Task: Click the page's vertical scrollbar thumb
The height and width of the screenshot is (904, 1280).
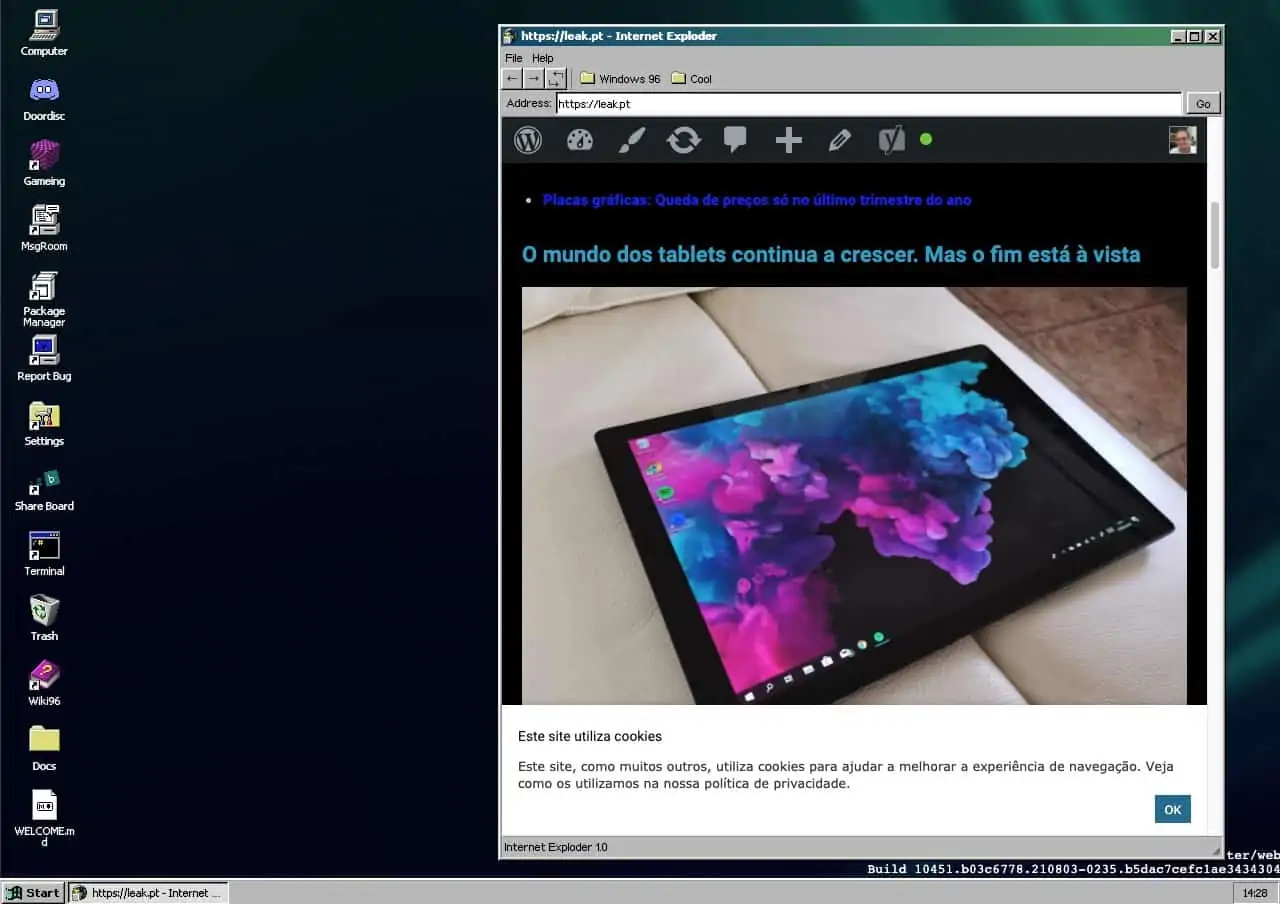Action: (x=1215, y=235)
